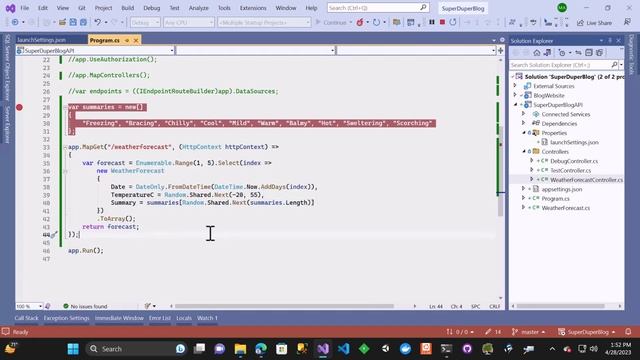Open the Debug configuration dropdown
Screen dimensions: 640x360
tap(145, 23)
